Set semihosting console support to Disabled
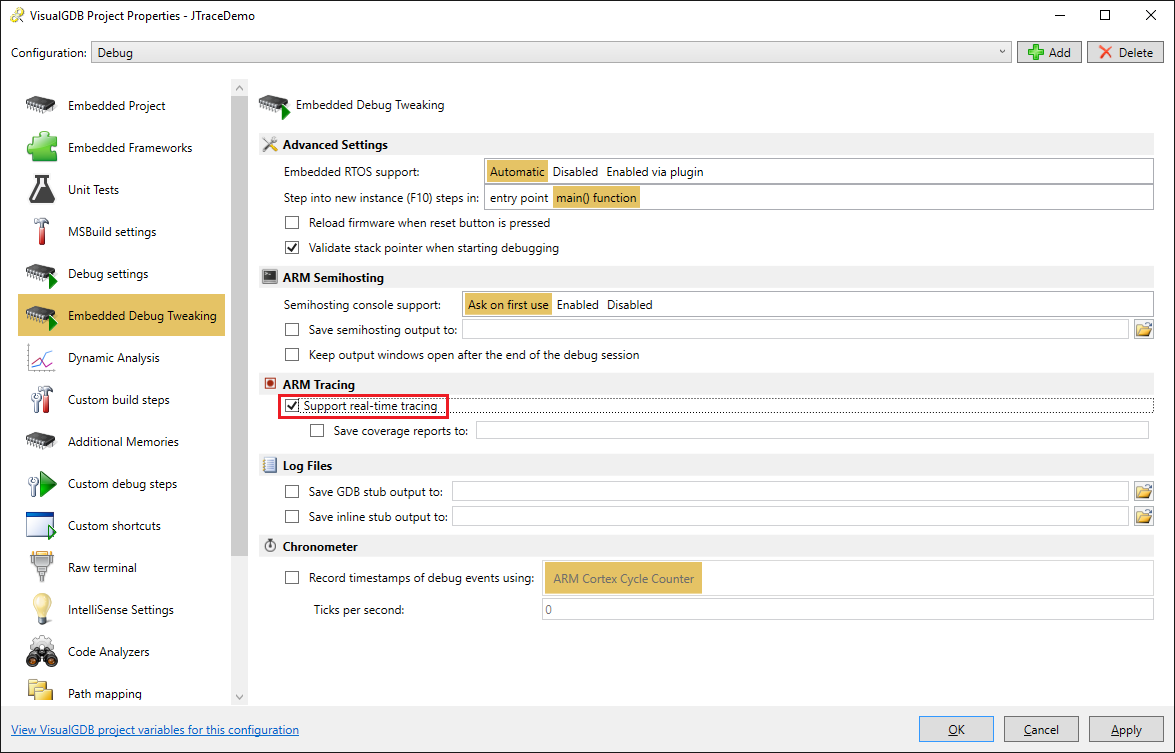This screenshot has width=1175, height=753. tap(629, 305)
